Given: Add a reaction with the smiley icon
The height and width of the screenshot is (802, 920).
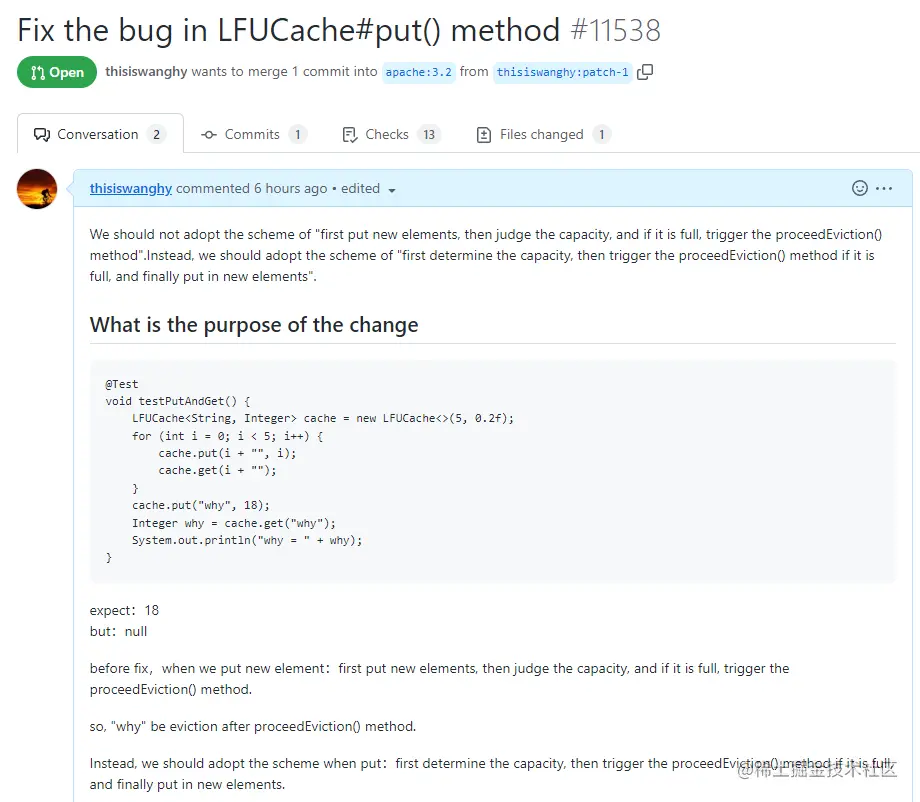Looking at the screenshot, I should tap(860, 188).
